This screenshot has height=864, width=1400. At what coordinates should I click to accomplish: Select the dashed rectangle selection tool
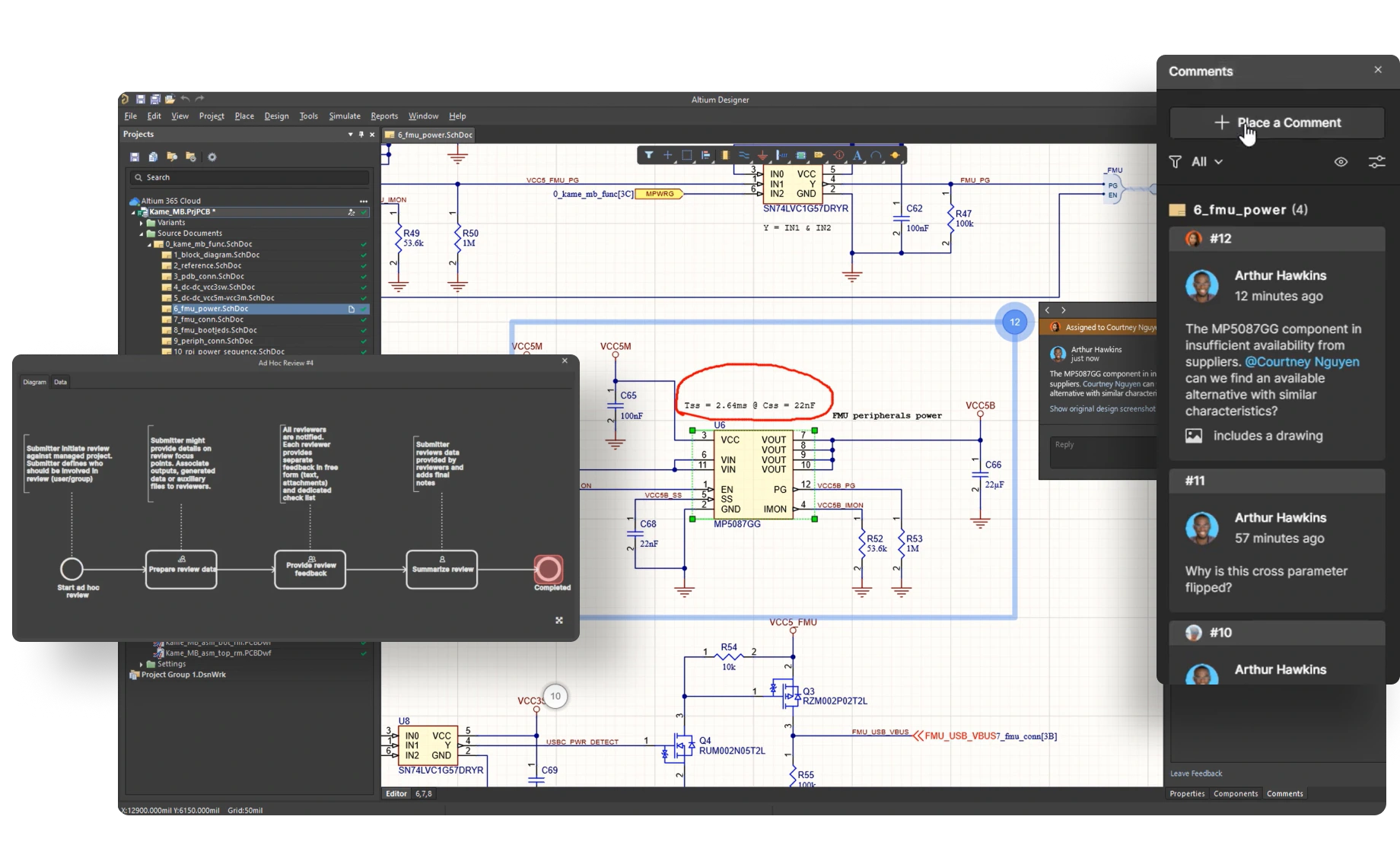point(687,155)
